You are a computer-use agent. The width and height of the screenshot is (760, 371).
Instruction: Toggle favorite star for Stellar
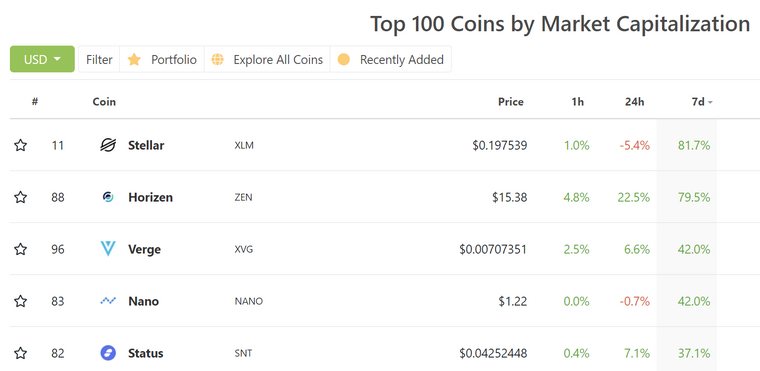click(x=20, y=145)
